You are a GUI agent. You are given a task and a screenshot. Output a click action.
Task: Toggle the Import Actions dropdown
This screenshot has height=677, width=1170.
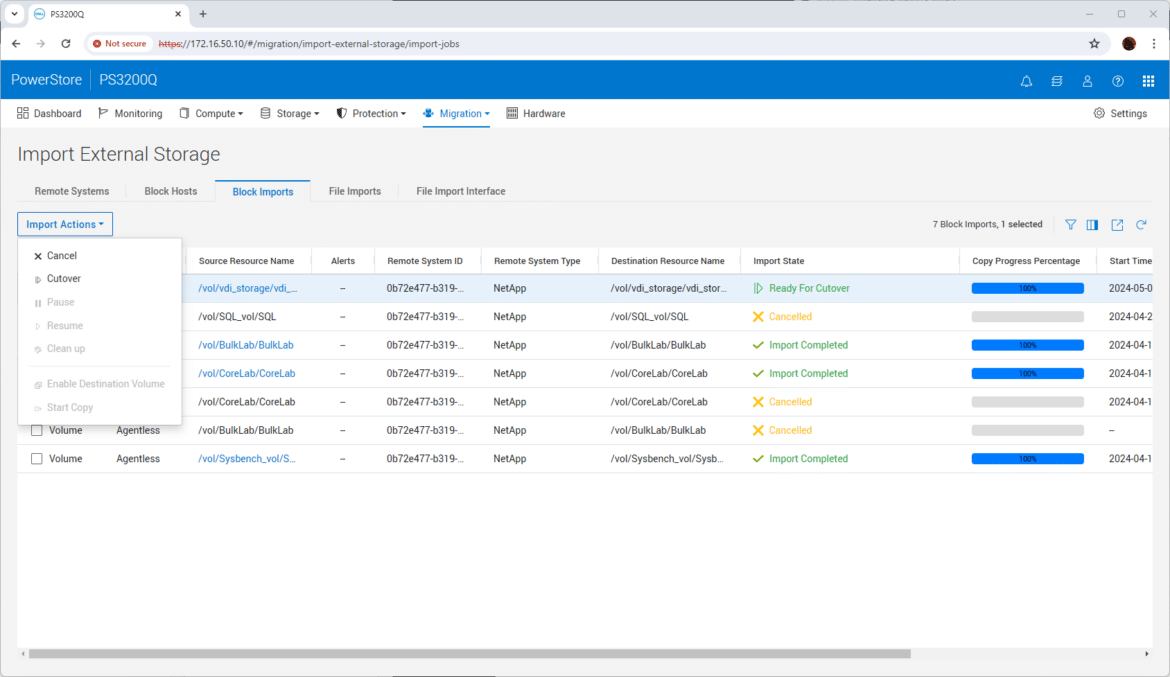tap(65, 225)
